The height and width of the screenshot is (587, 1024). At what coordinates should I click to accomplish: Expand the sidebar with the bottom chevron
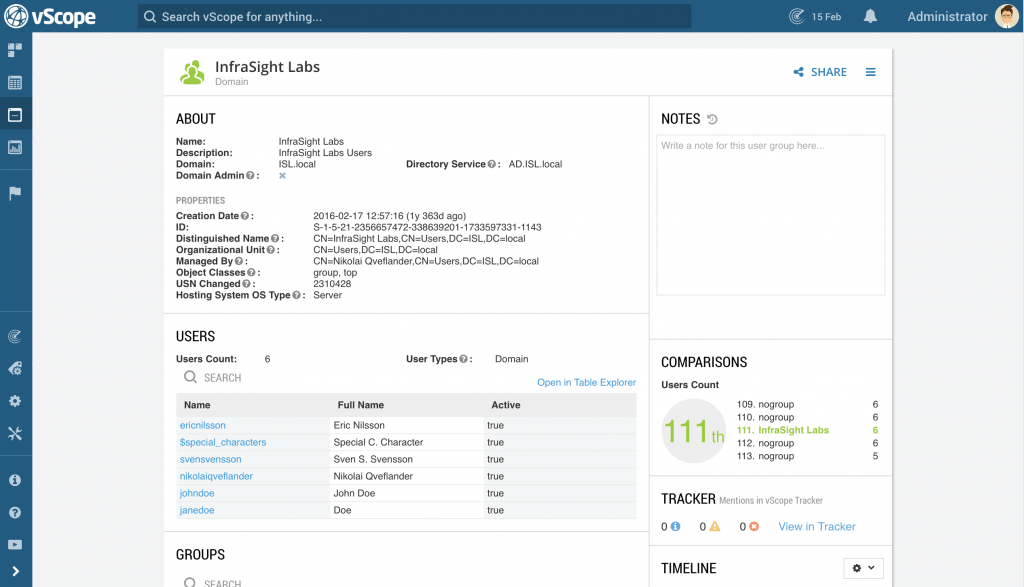pos(15,571)
